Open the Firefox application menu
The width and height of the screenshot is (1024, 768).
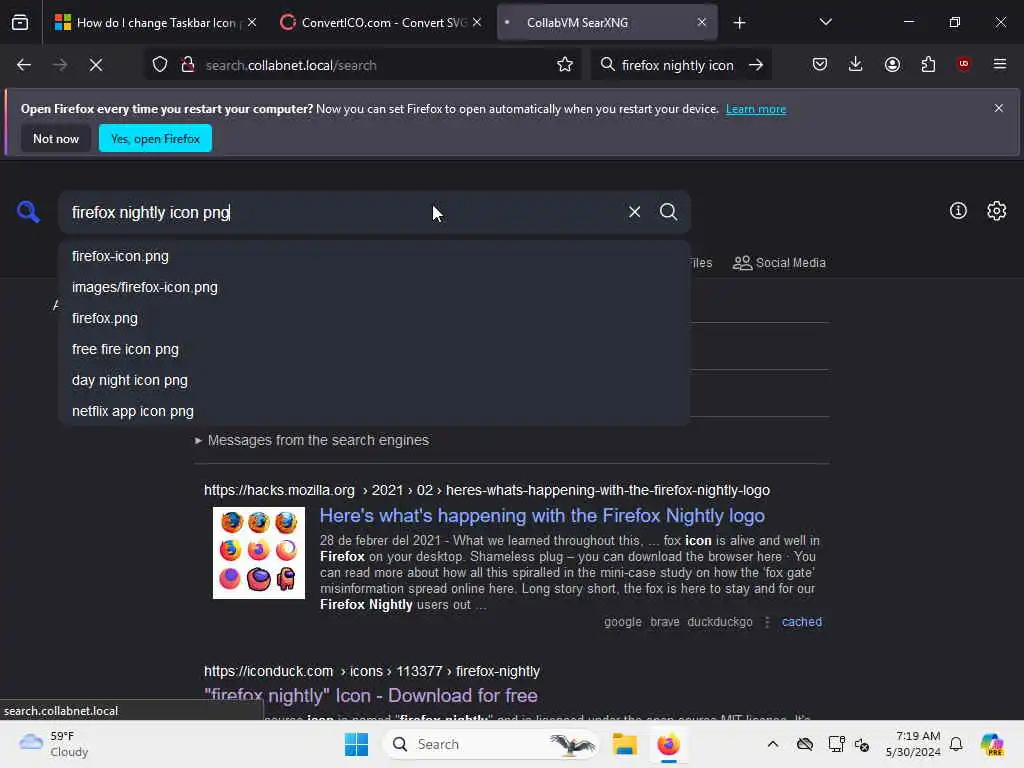tap(999, 64)
